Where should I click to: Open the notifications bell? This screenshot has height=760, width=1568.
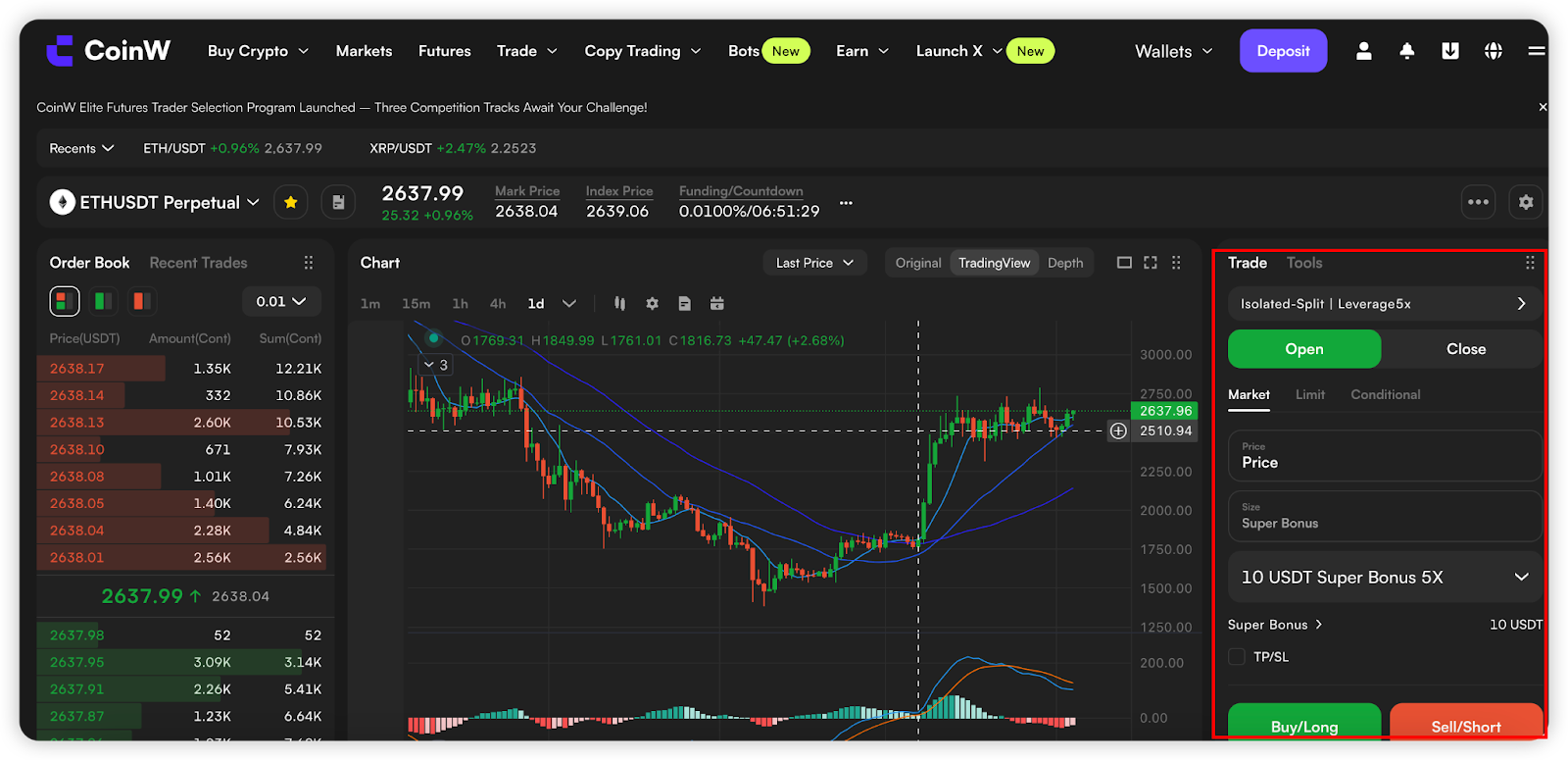point(1406,51)
